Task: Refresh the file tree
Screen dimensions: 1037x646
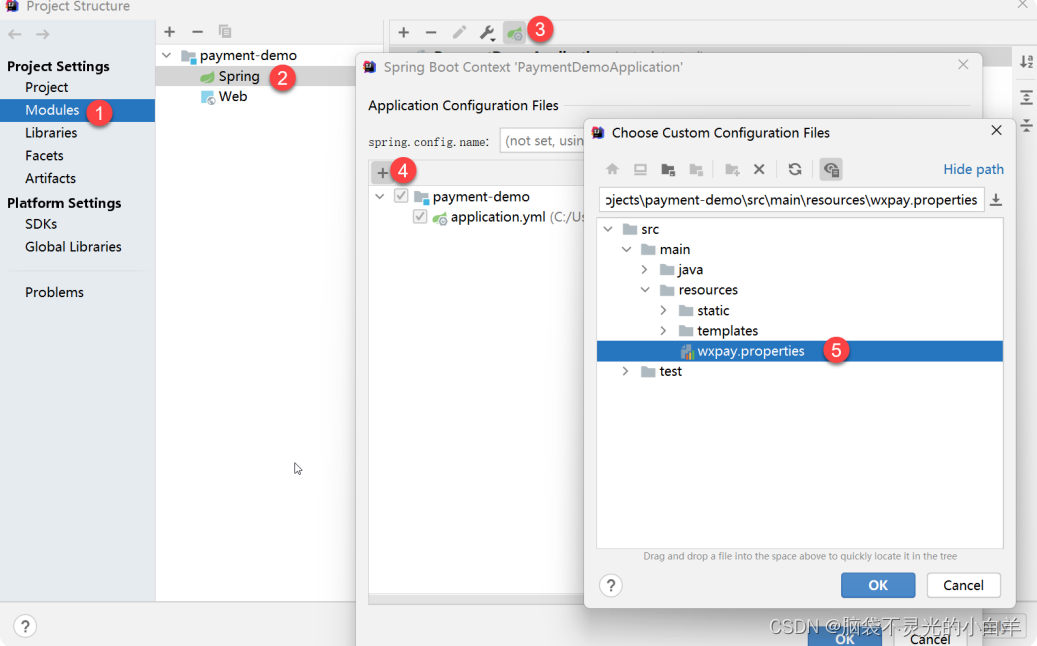Action: [x=795, y=169]
